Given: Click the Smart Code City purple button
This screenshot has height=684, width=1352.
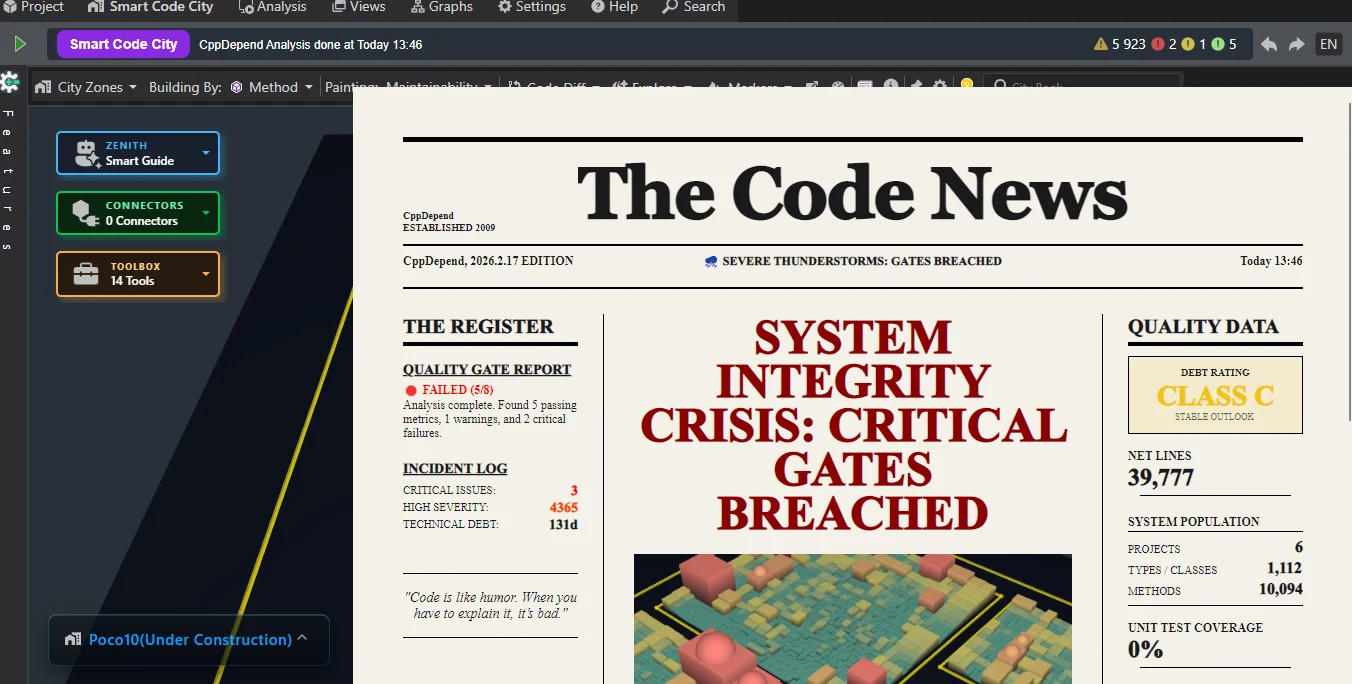Looking at the screenshot, I should [x=123, y=44].
